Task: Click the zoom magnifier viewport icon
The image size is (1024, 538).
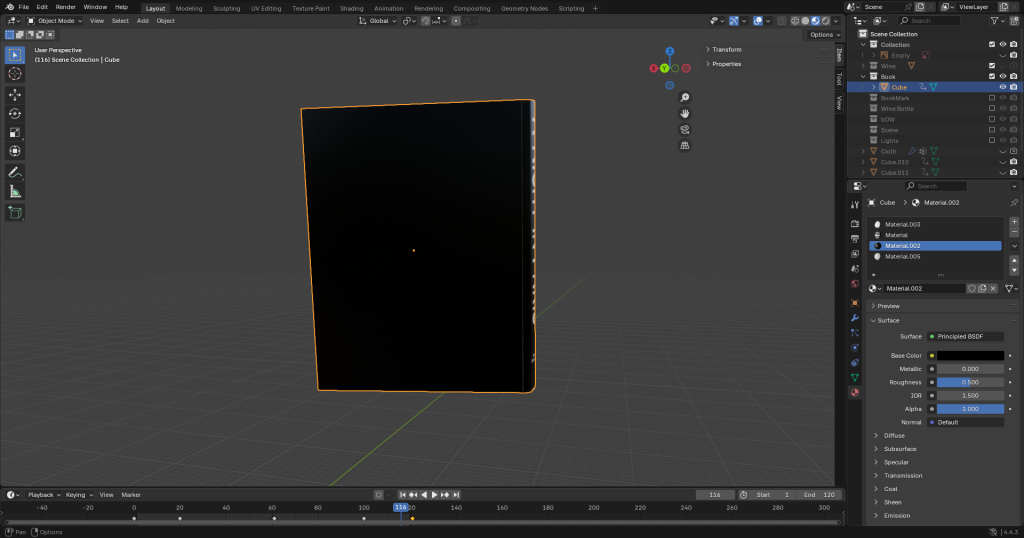Action: (685, 98)
